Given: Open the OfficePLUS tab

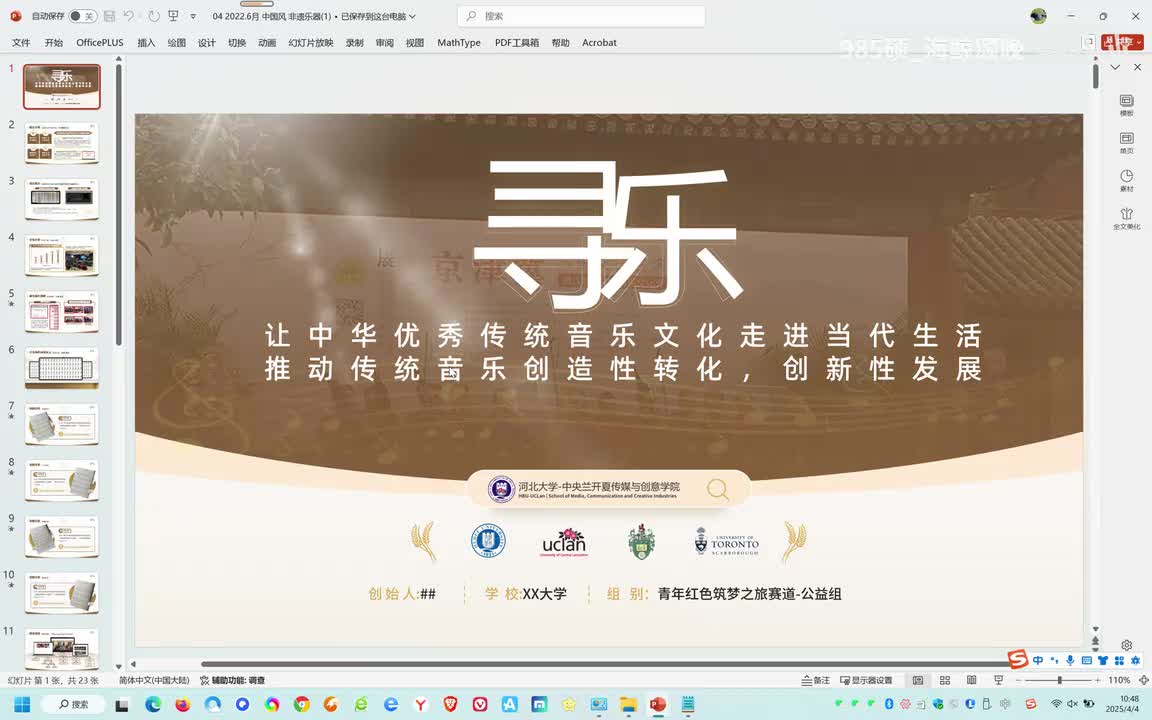Looking at the screenshot, I should point(100,43).
